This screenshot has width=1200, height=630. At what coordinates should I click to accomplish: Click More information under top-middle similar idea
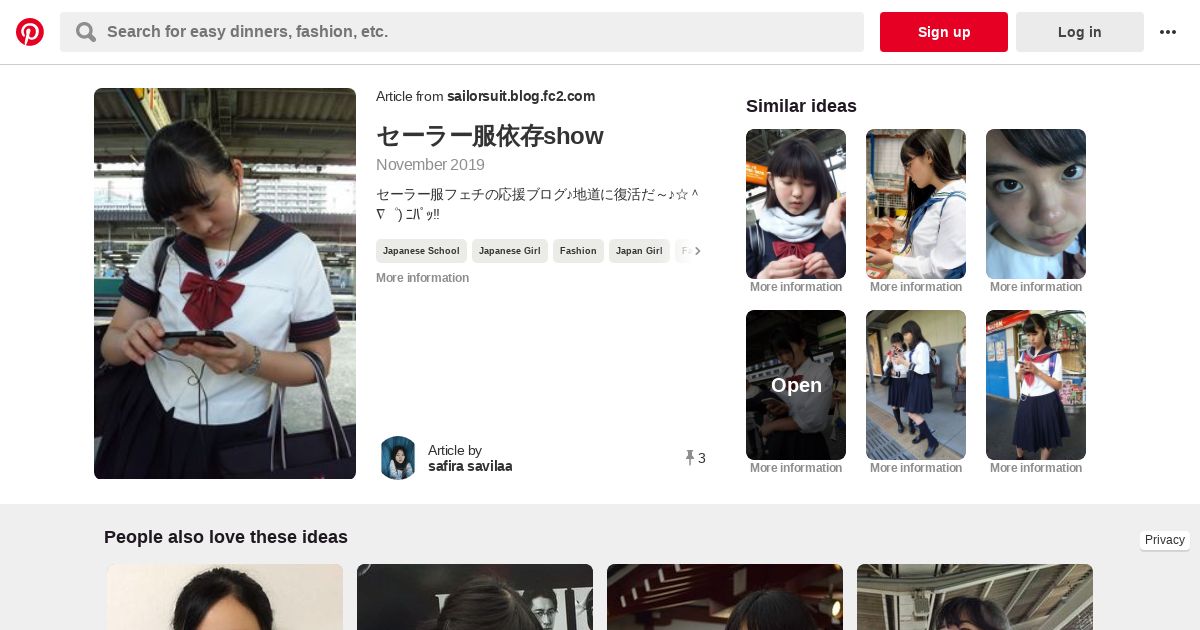pyautogui.click(x=916, y=287)
